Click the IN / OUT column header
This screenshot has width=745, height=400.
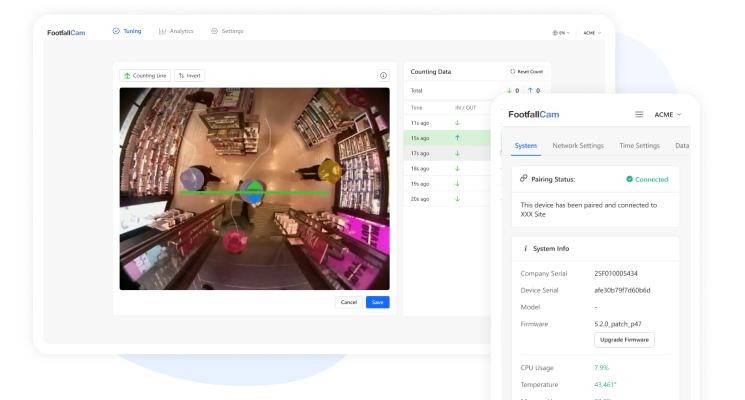pos(465,108)
